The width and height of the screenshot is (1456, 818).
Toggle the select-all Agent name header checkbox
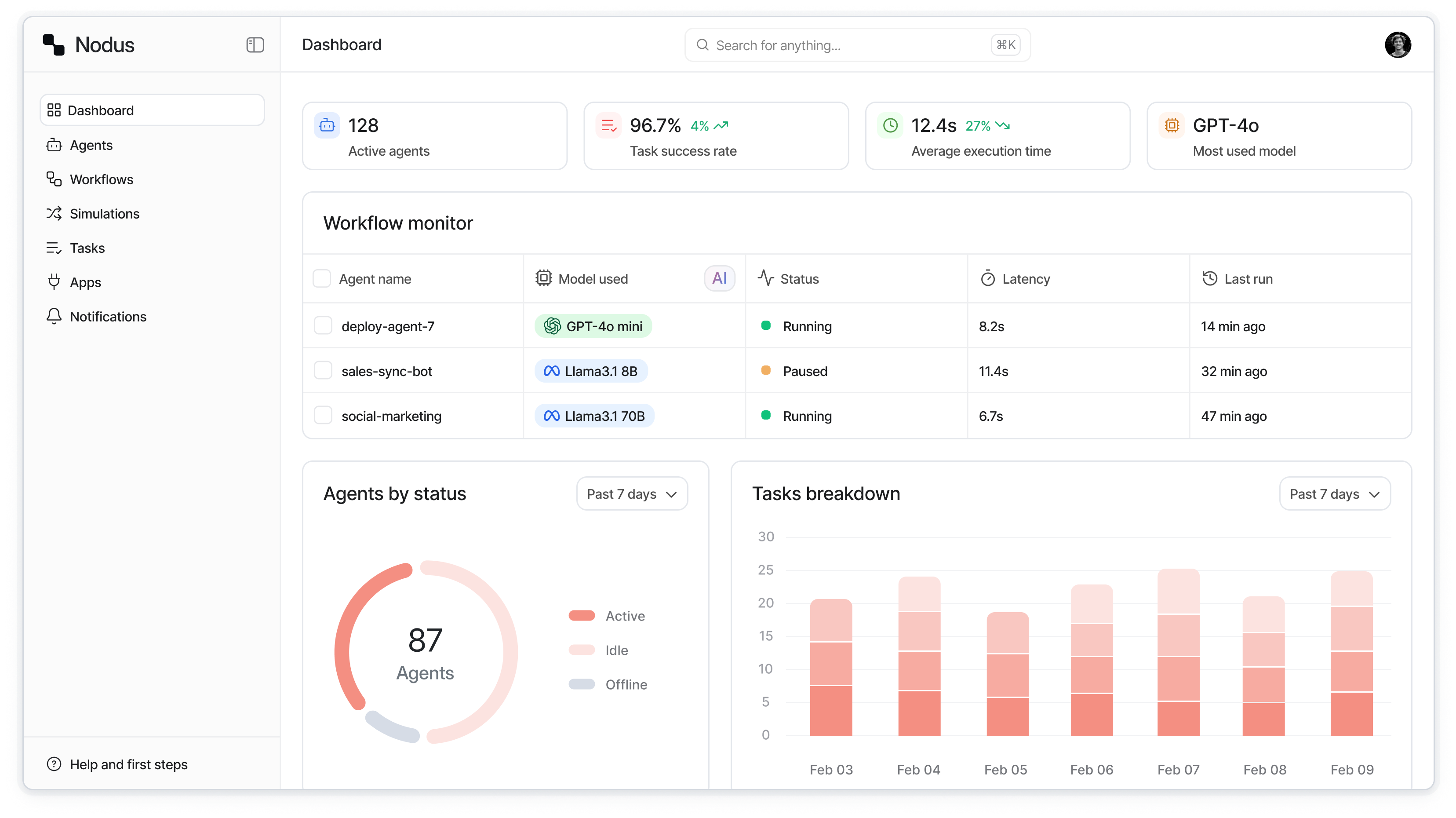click(322, 278)
